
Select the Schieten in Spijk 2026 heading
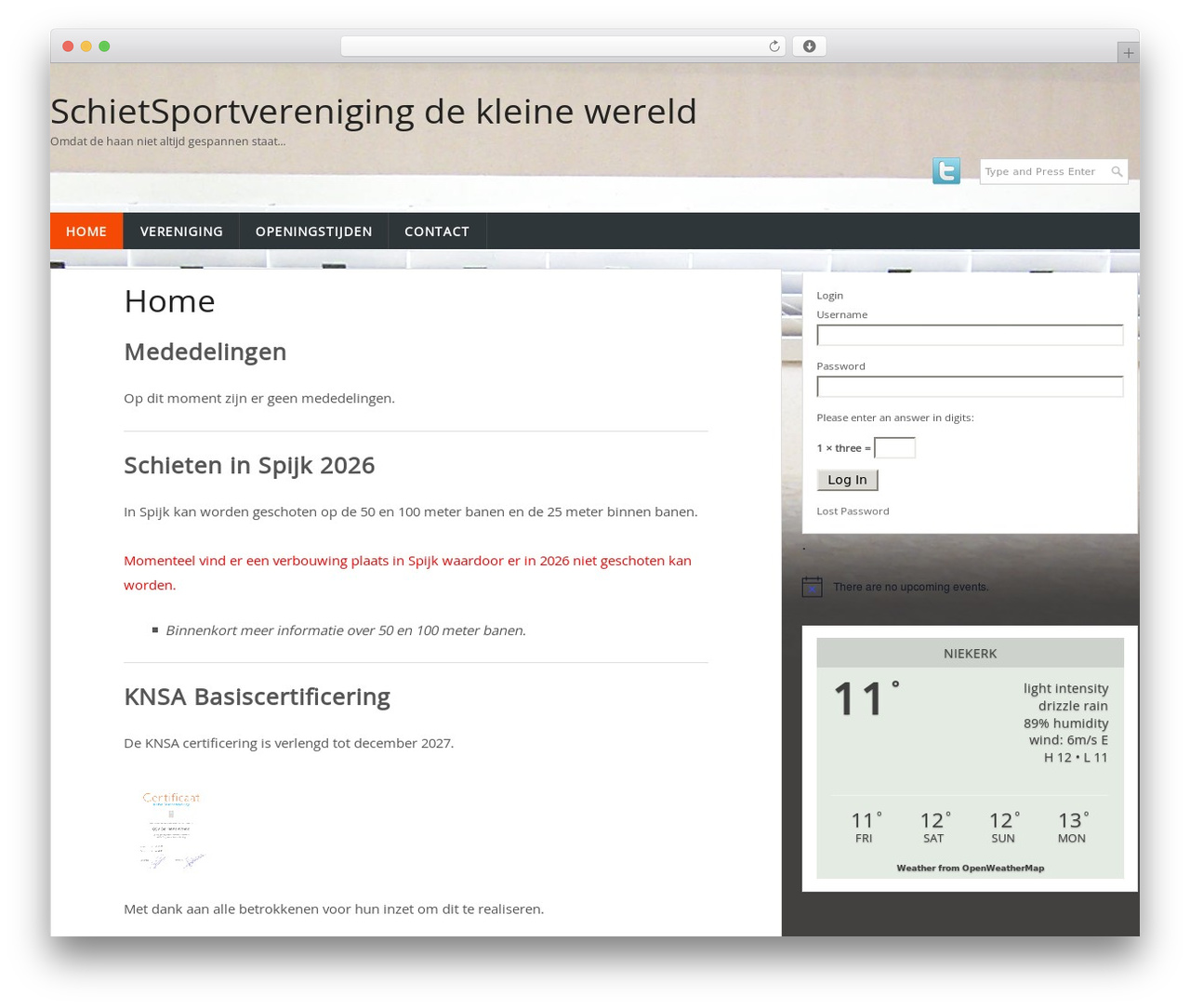click(x=249, y=465)
